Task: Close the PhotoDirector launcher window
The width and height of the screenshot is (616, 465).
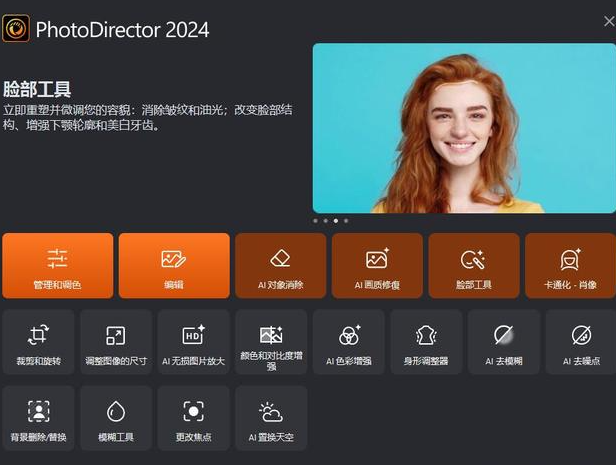Action: (x=609, y=21)
